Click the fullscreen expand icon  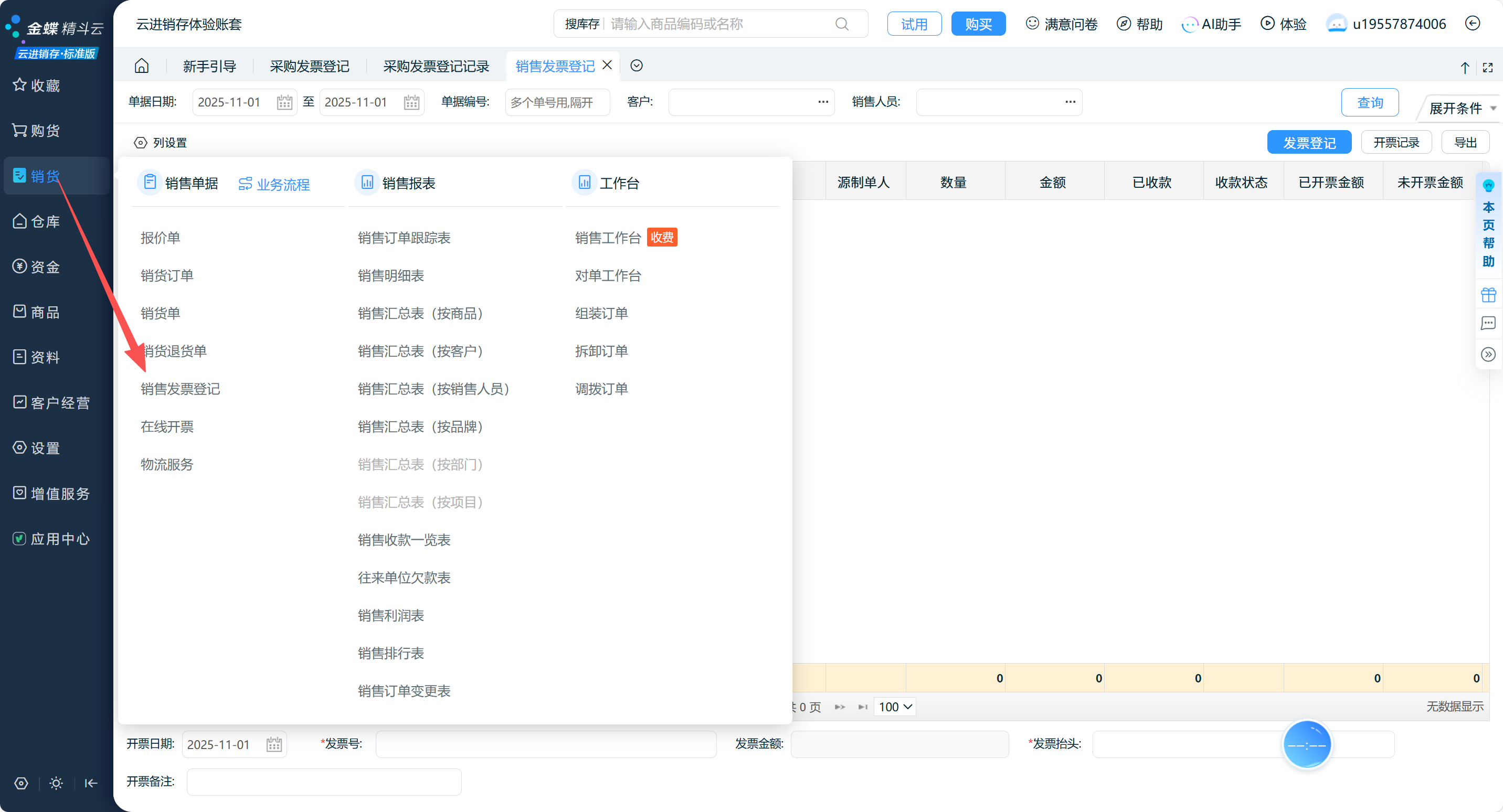(x=1487, y=68)
